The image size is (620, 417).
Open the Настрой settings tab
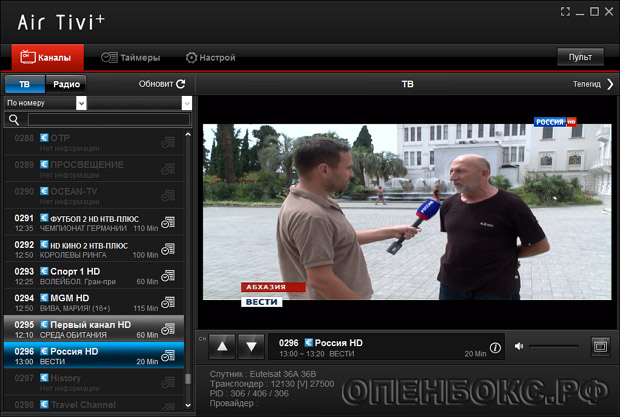point(210,58)
